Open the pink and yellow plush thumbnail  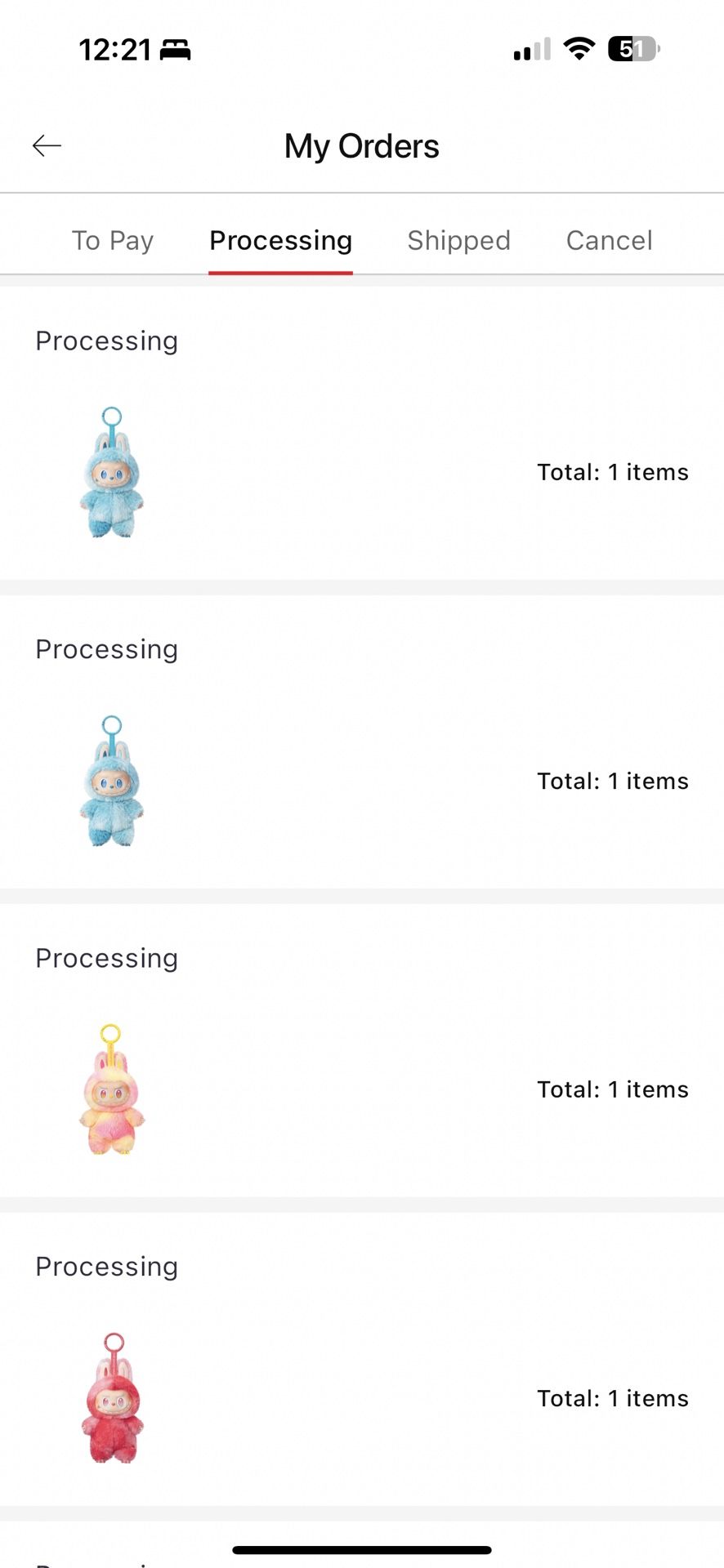[111, 1089]
